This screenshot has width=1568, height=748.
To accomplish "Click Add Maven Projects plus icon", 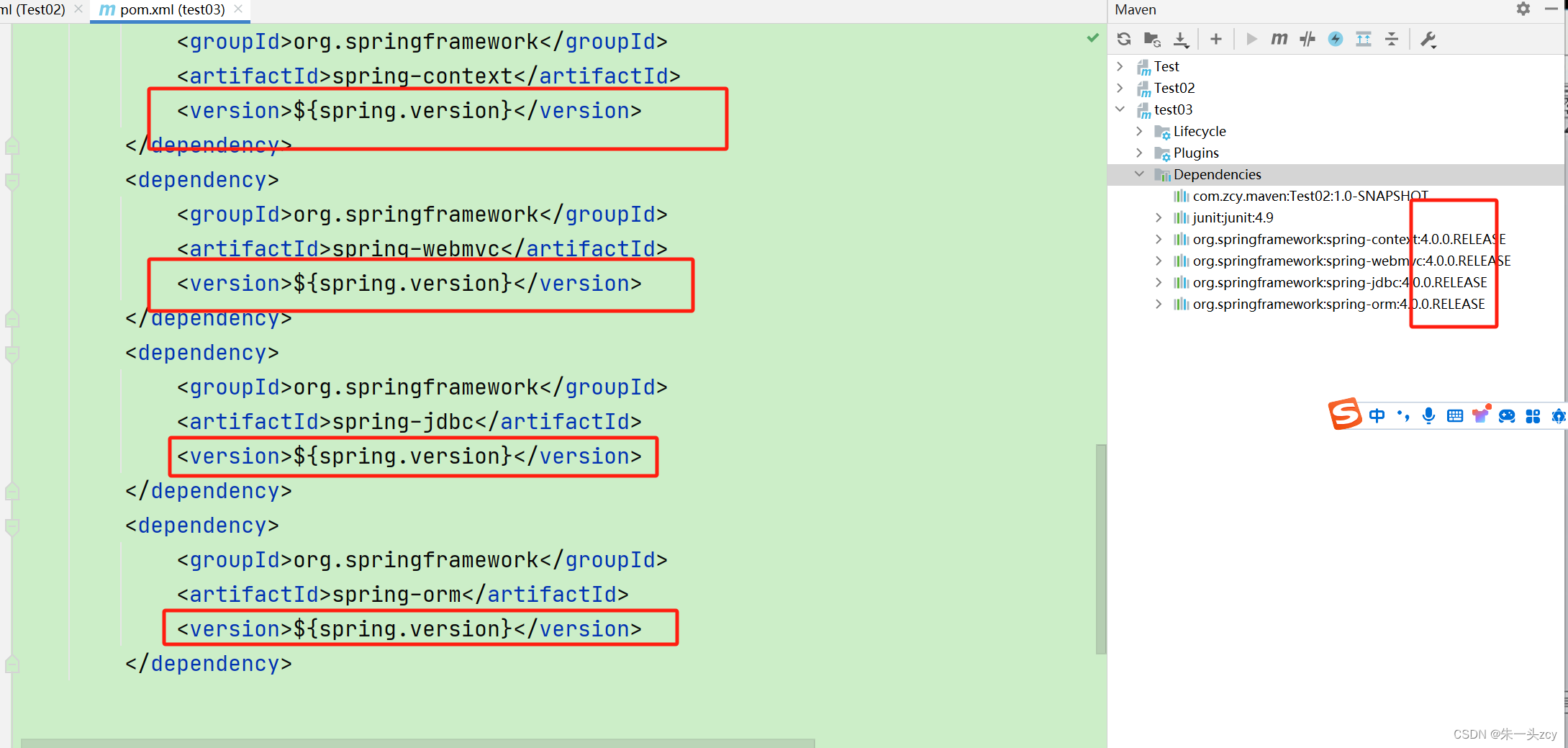I will coord(1216,39).
